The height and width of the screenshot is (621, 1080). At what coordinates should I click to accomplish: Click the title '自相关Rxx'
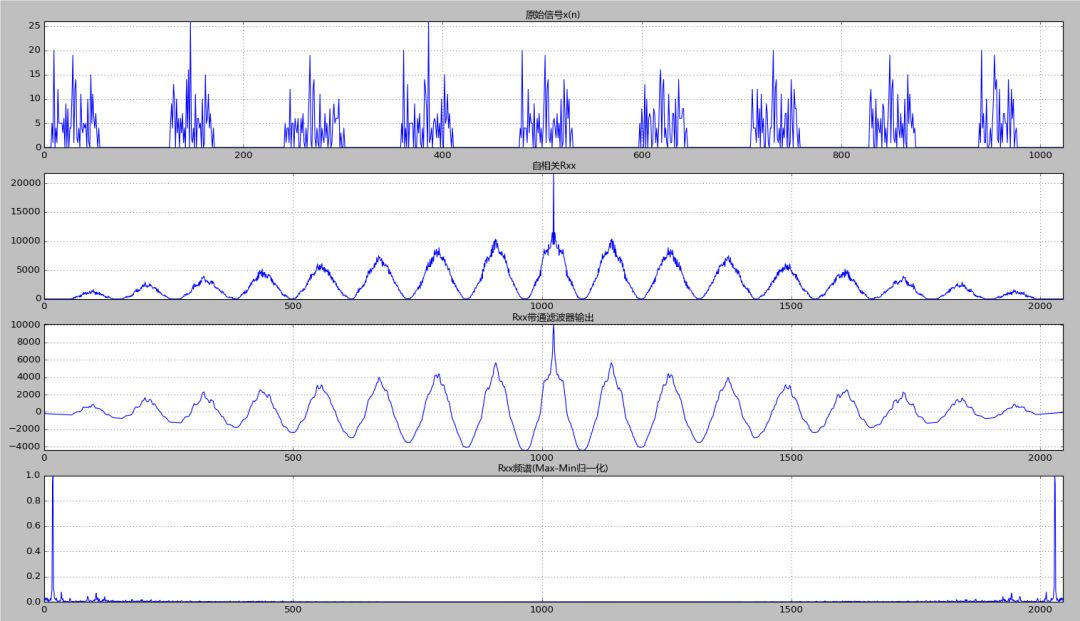(554, 165)
